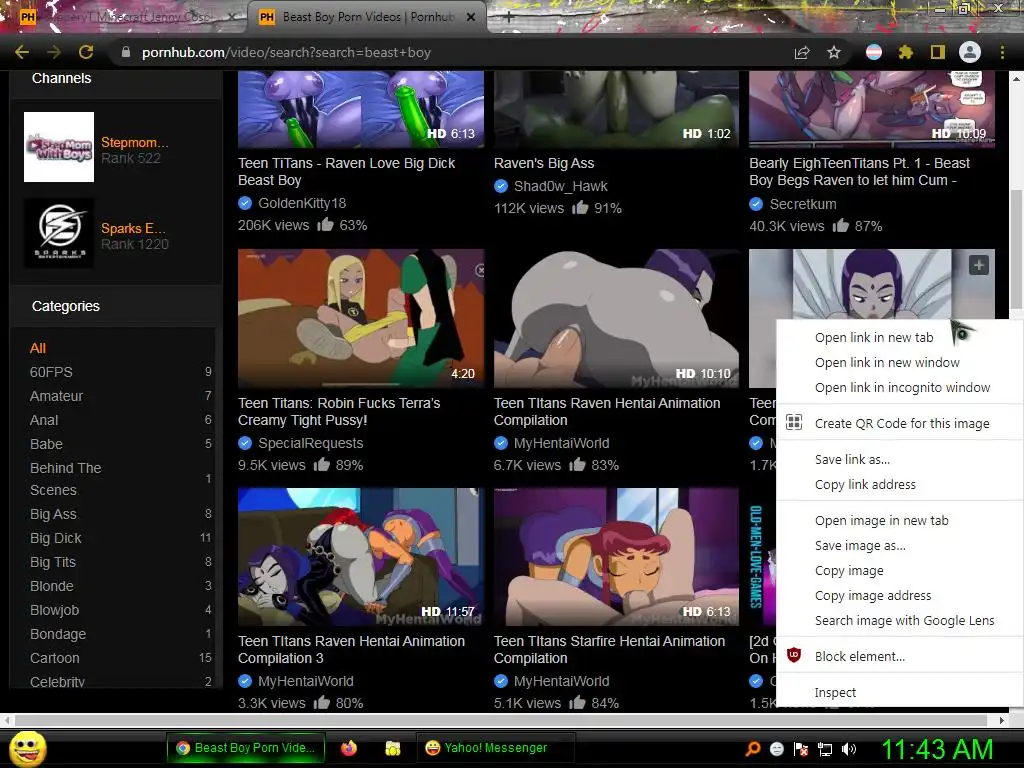
Task: Open a new tab with plus button
Action: click(509, 17)
